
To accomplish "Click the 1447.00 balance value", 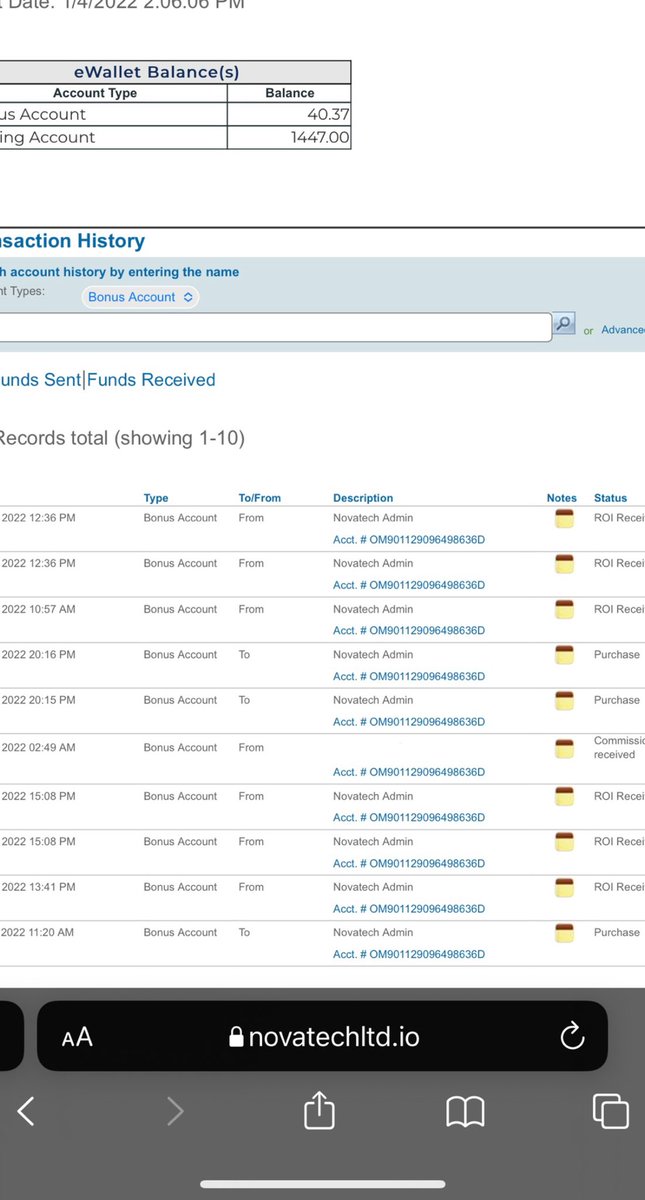I will click(x=320, y=138).
